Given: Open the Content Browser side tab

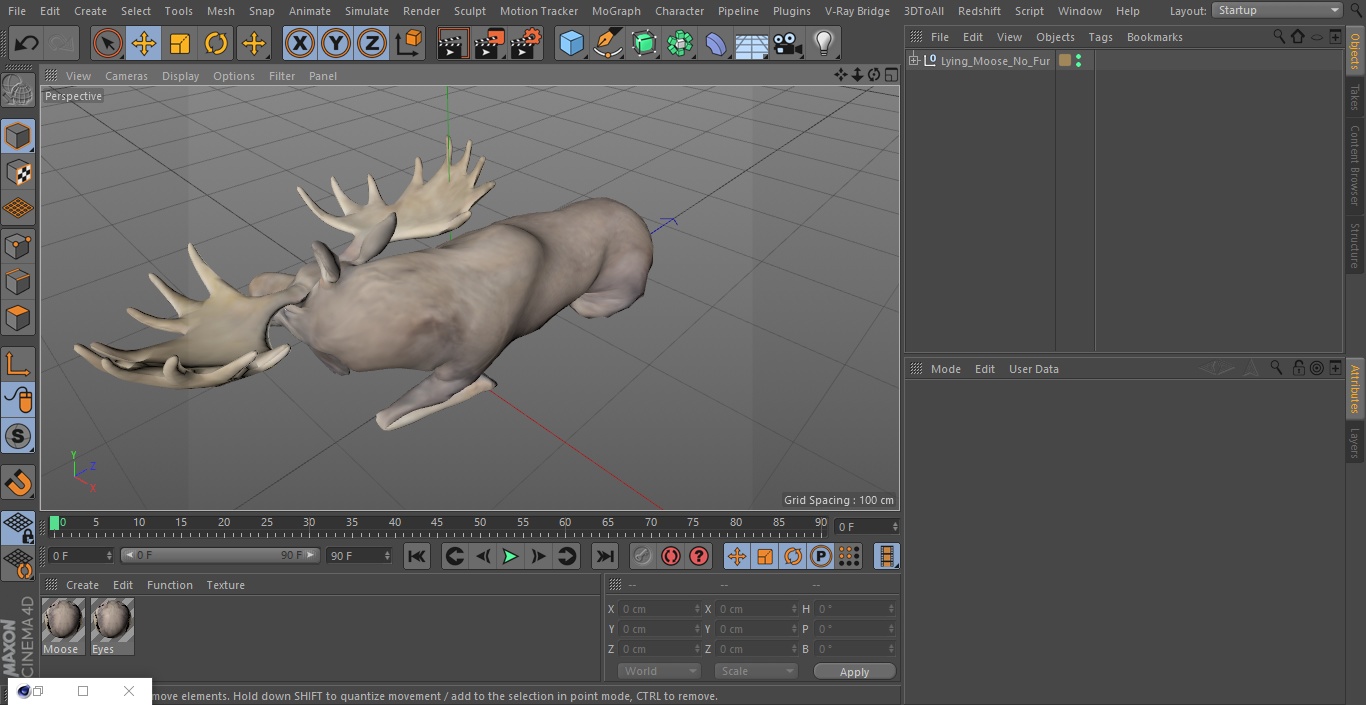Looking at the screenshot, I should (x=1355, y=165).
